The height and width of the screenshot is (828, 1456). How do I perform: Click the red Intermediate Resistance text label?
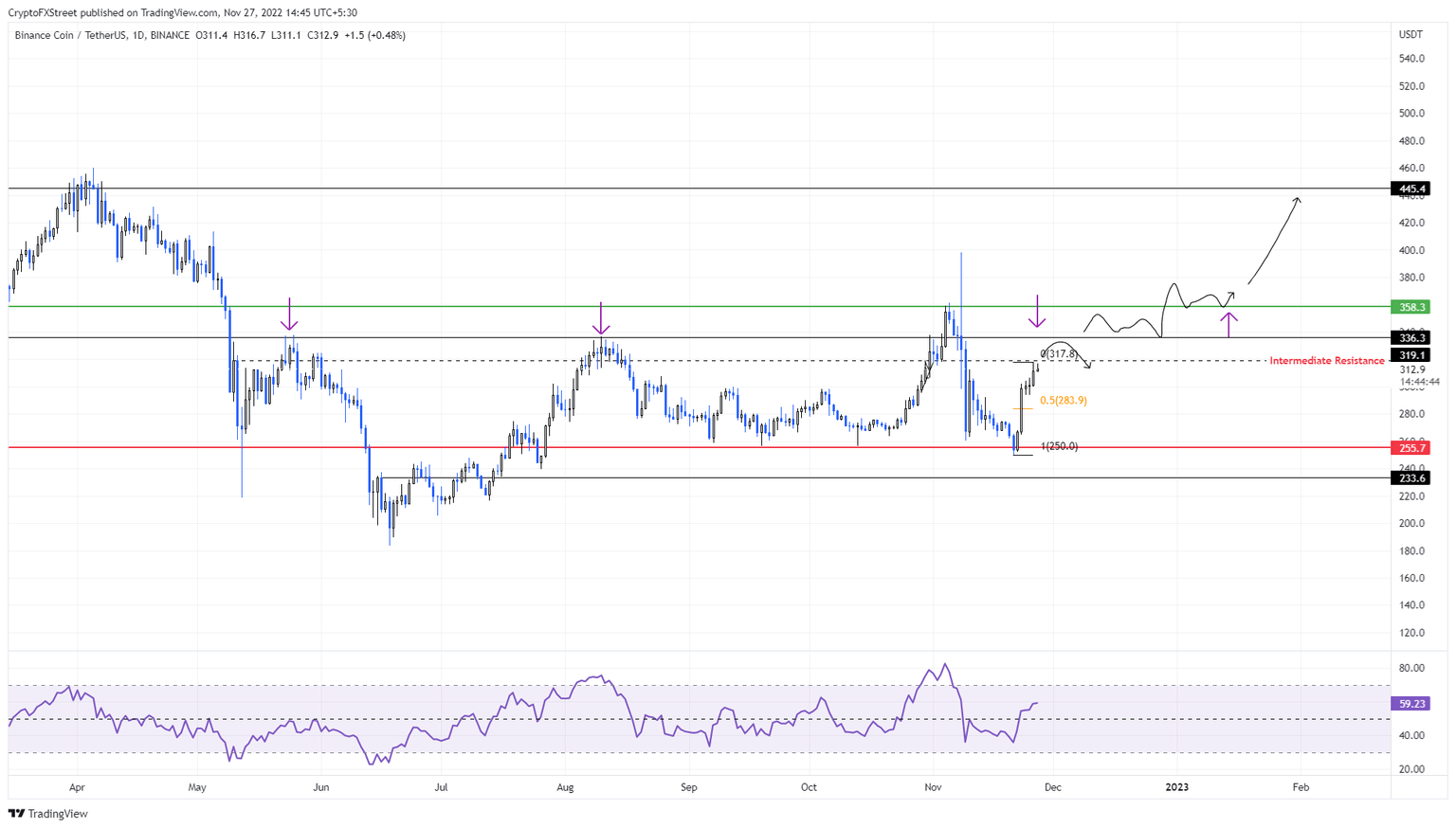pyautogui.click(x=1325, y=360)
